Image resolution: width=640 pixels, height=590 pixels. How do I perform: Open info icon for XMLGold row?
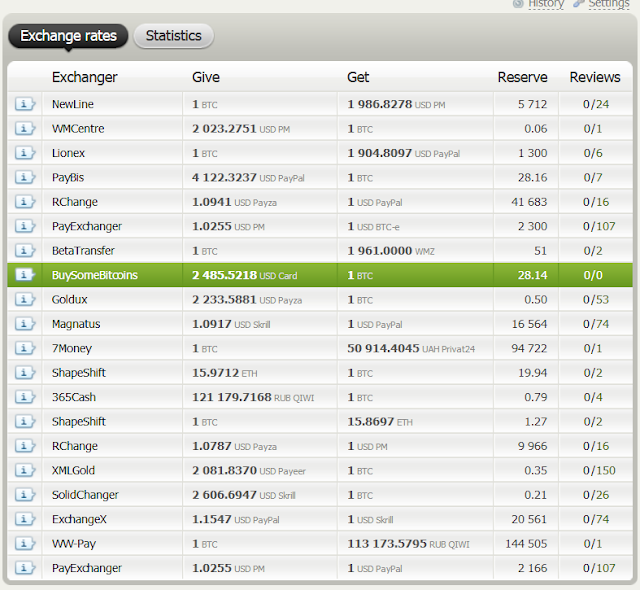tap(25, 470)
